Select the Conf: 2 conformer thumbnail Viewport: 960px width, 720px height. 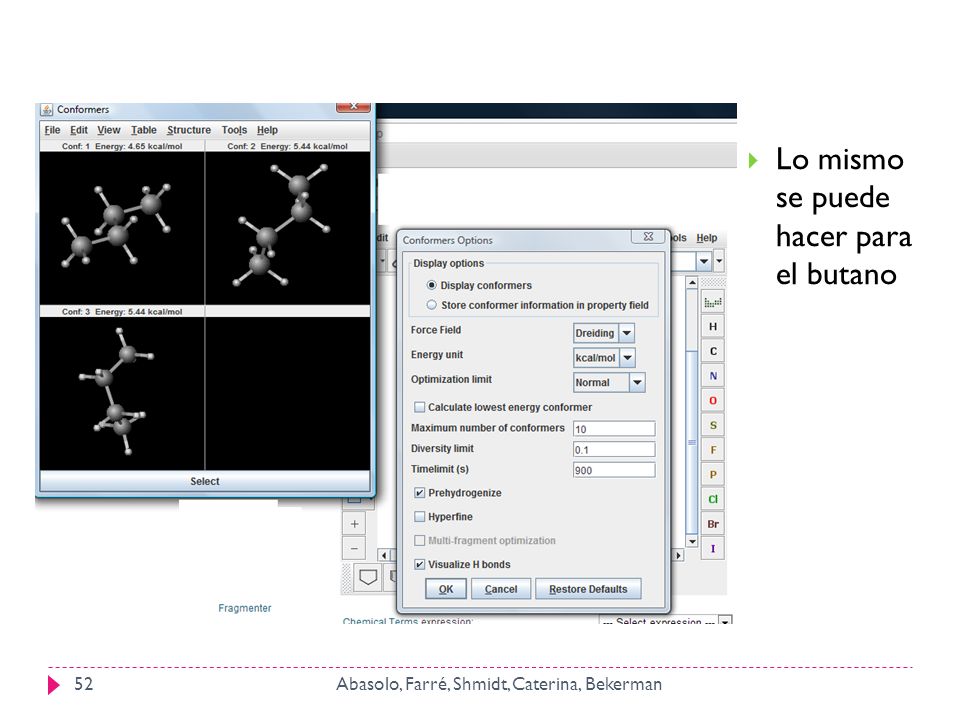click(288, 228)
